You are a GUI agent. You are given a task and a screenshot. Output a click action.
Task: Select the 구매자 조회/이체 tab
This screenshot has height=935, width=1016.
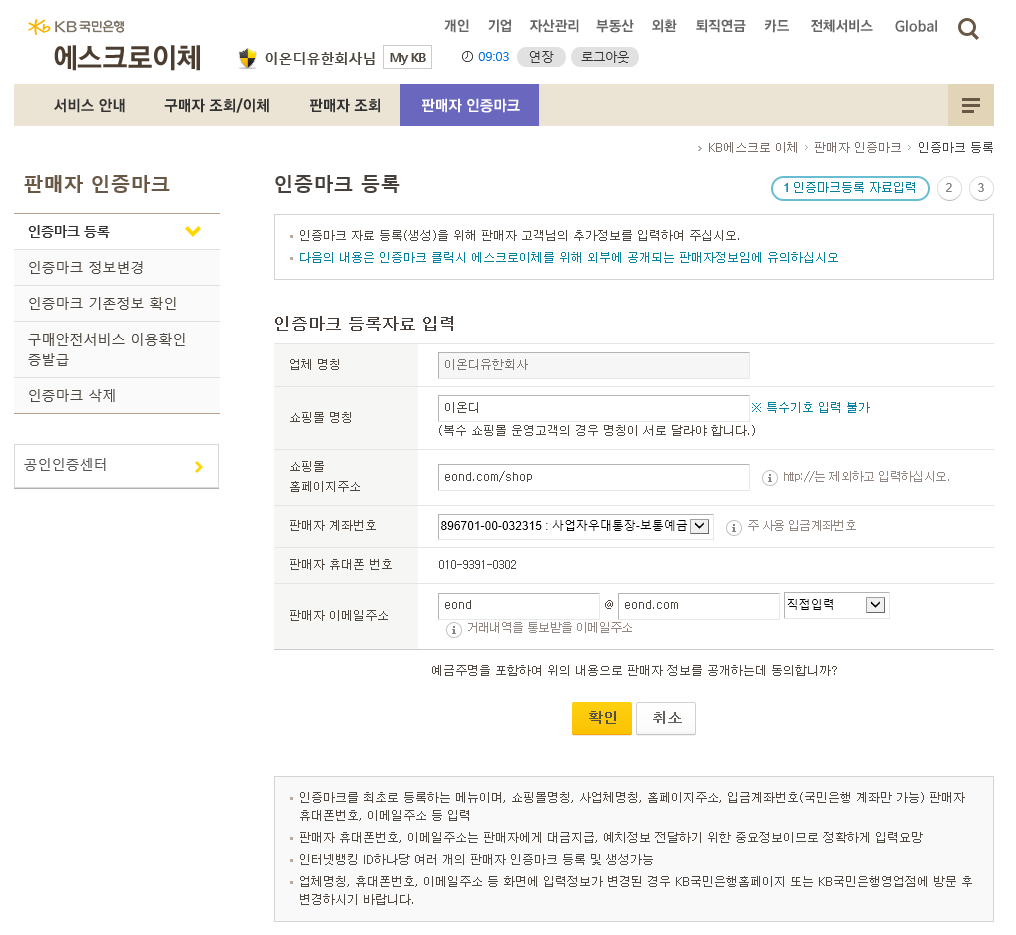click(x=216, y=105)
